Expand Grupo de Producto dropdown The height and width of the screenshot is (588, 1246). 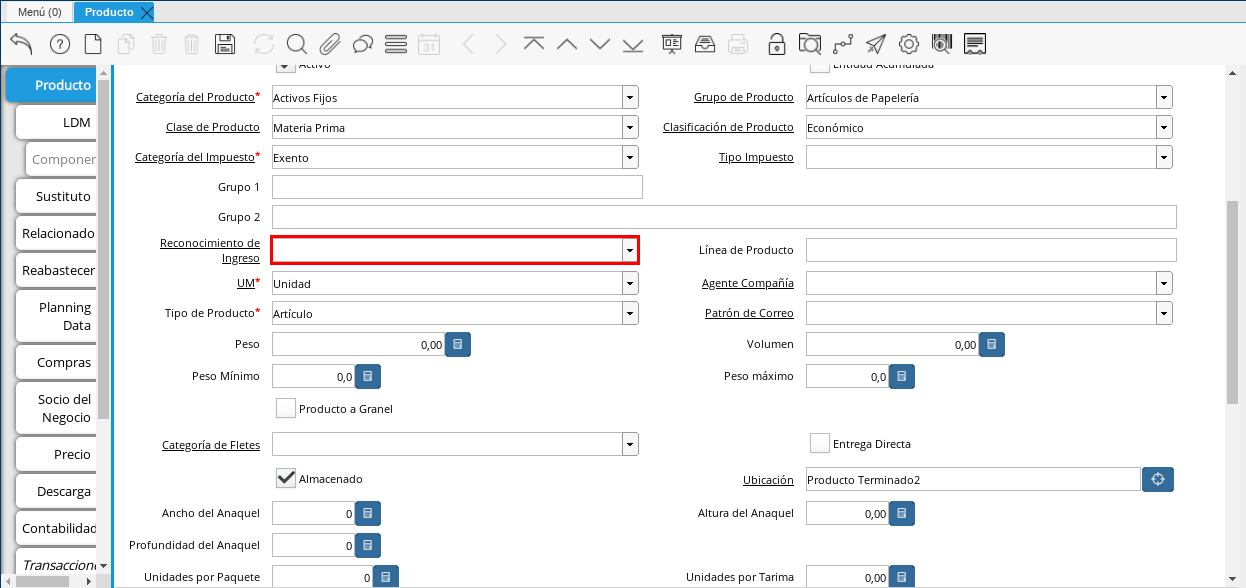[x=1164, y=97]
